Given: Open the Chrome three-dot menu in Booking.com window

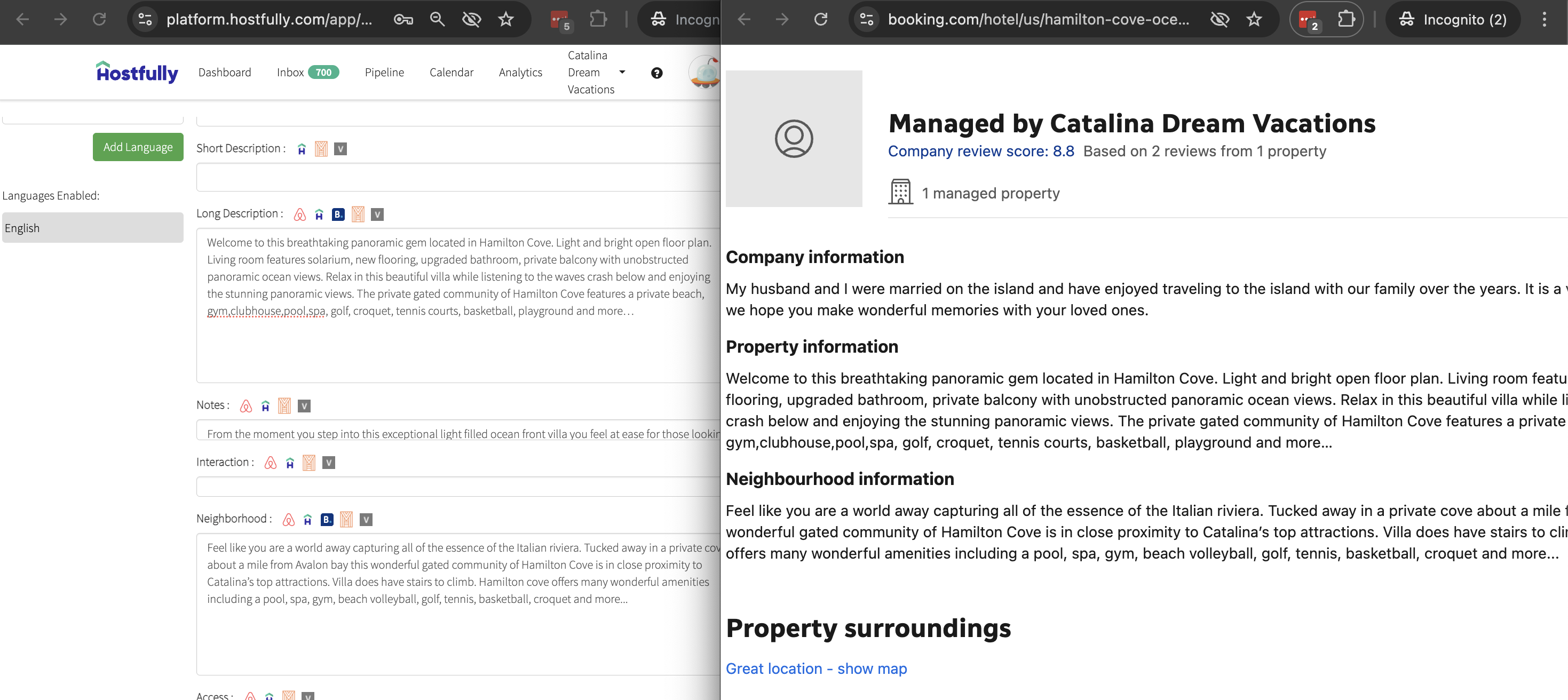Looking at the screenshot, I should 1545,20.
